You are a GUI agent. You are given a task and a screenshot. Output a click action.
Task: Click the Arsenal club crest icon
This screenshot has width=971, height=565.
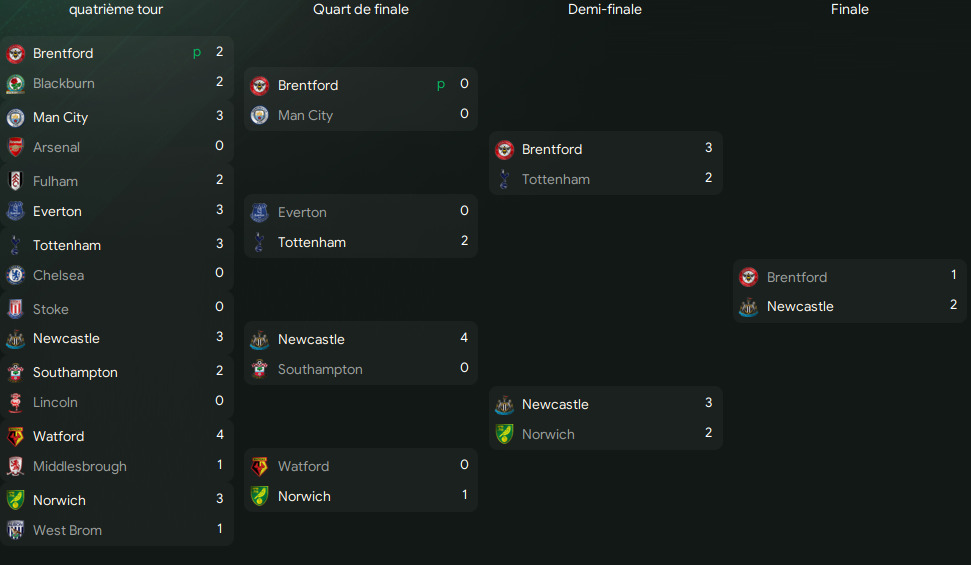15,147
